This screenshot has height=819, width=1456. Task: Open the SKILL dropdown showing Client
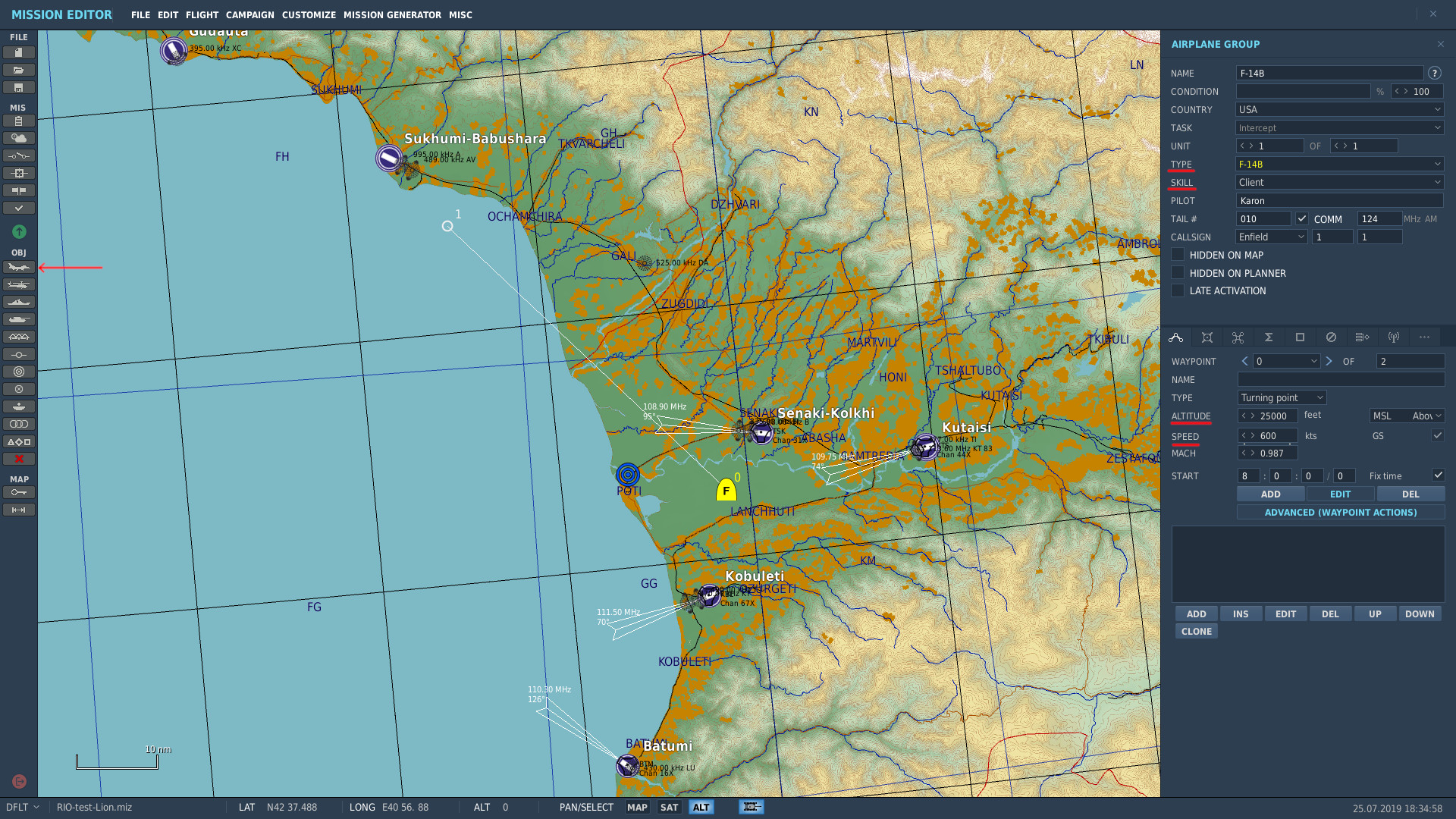click(x=1338, y=182)
